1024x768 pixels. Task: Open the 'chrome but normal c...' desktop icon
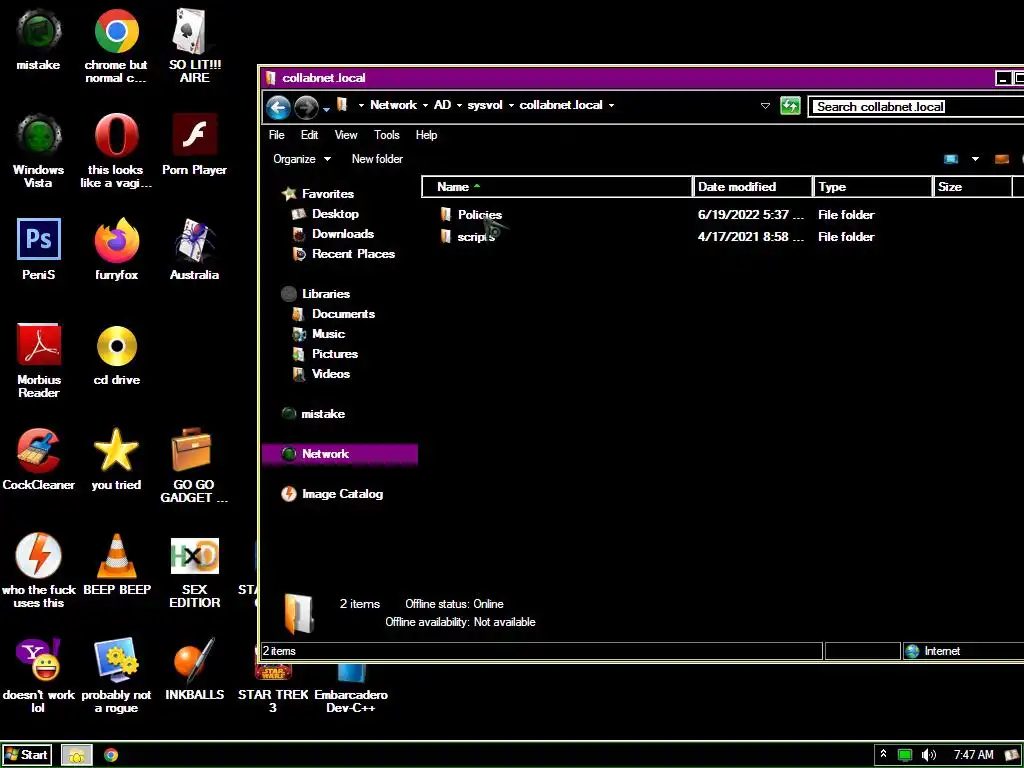click(116, 46)
